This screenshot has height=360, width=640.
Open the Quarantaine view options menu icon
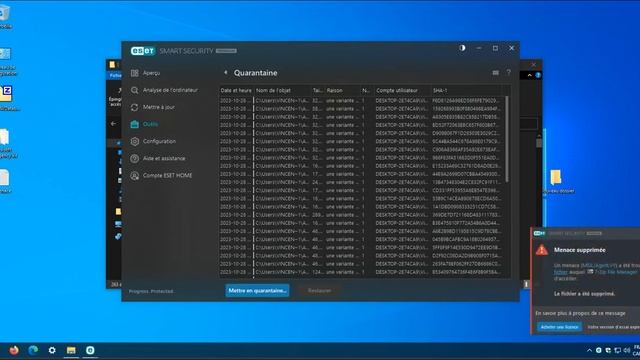[x=496, y=73]
